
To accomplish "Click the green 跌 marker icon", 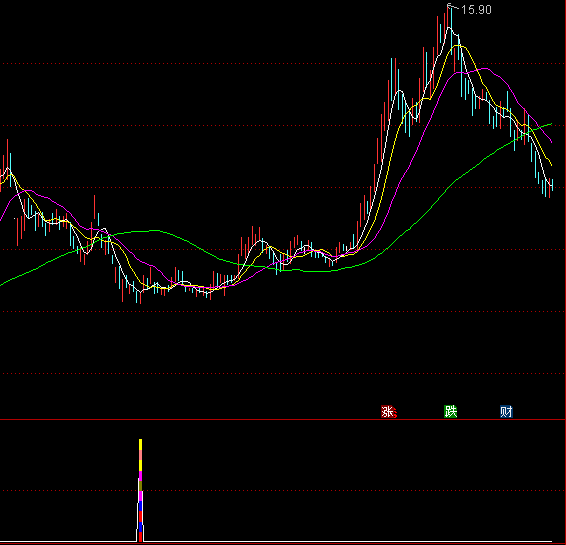I will pyautogui.click(x=450, y=411).
